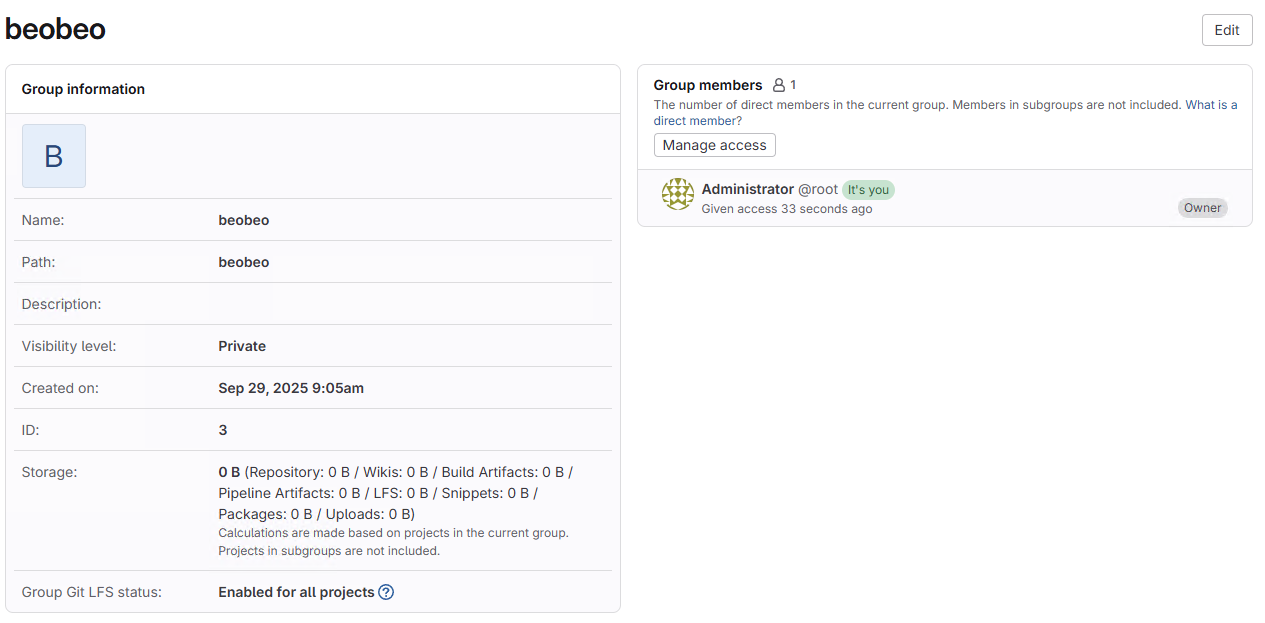Click the Administrator user avatar

point(678,194)
